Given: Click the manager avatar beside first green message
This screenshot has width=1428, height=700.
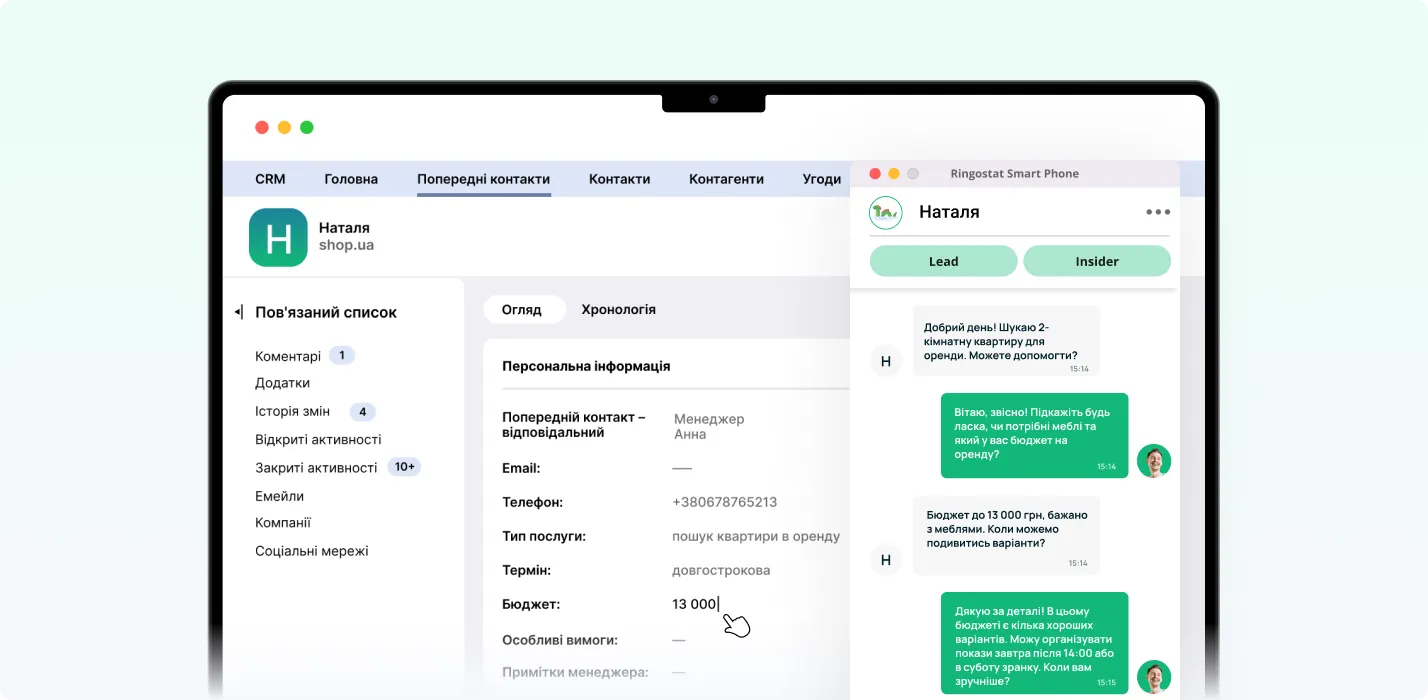Looking at the screenshot, I should 1154,461.
